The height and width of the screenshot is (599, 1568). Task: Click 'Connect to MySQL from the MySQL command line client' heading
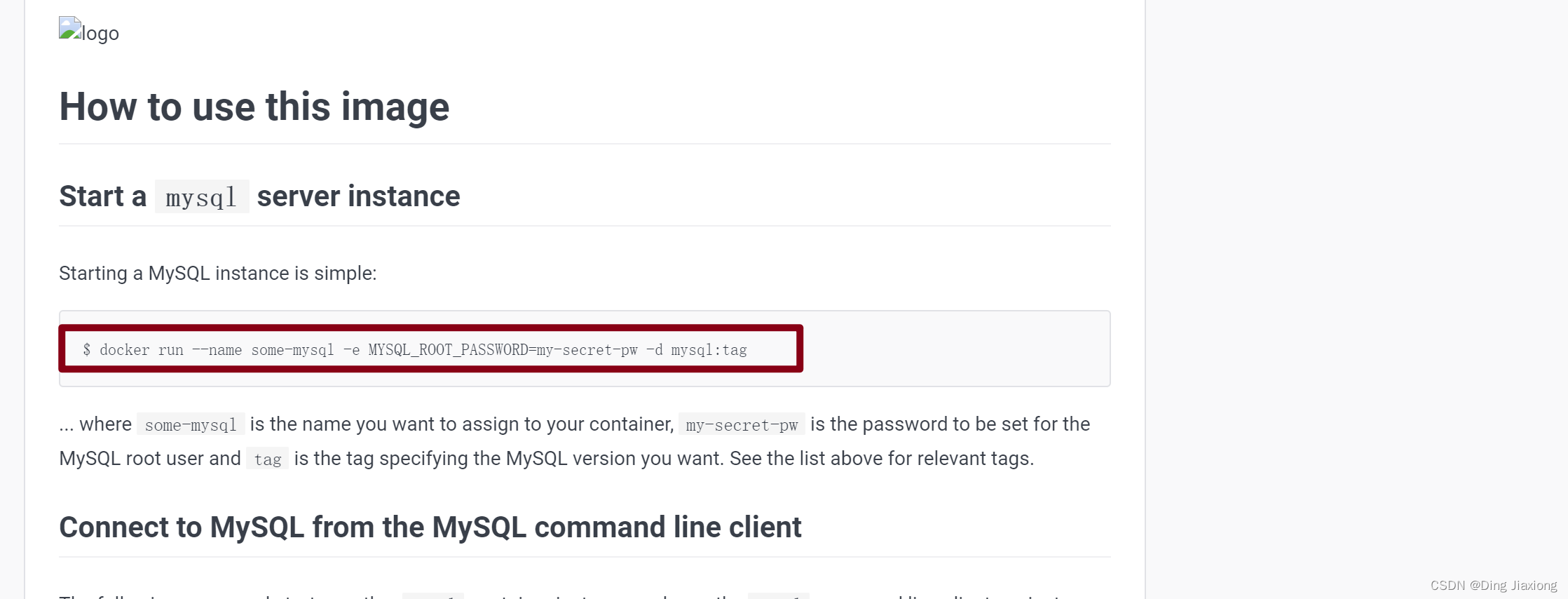(x=430, y=527)
